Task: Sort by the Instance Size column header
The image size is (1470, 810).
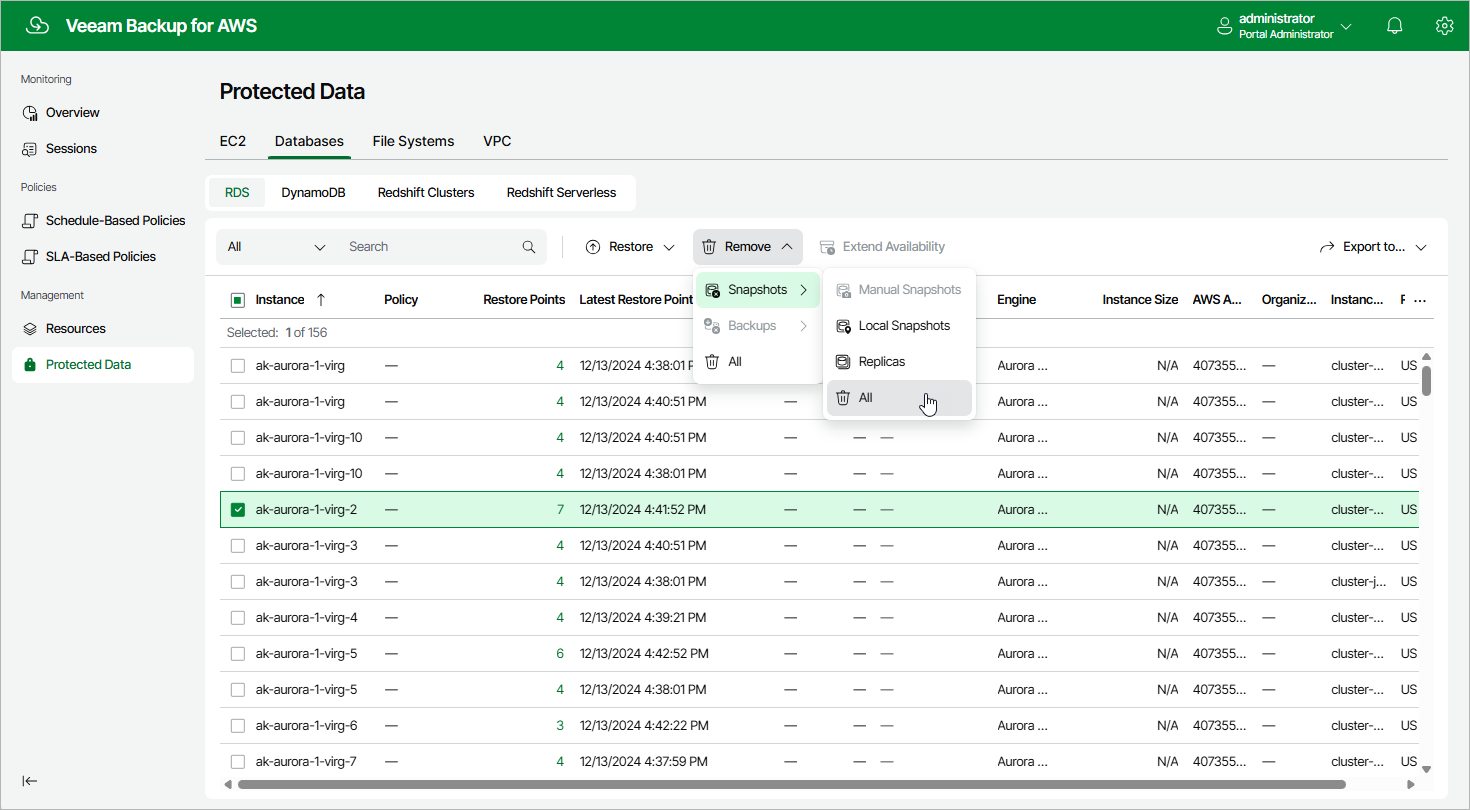Action: (1140, 300)
